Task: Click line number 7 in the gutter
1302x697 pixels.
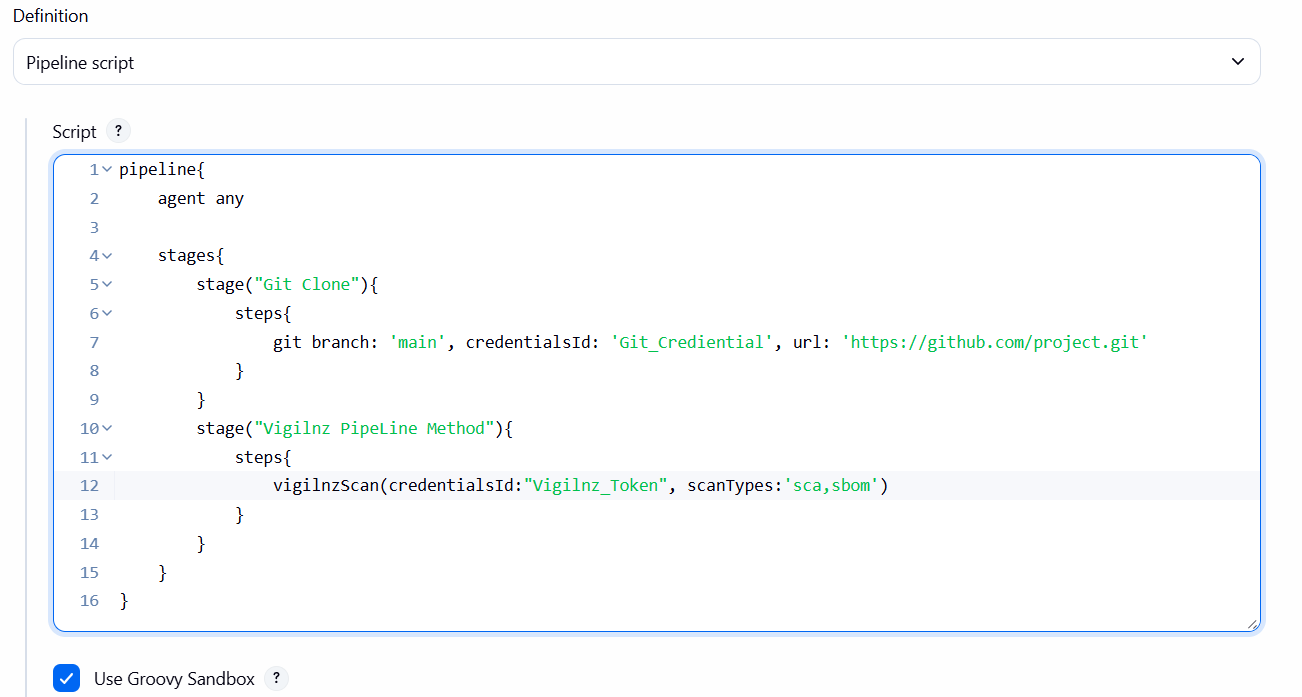Action: click(x=93, y=341)
